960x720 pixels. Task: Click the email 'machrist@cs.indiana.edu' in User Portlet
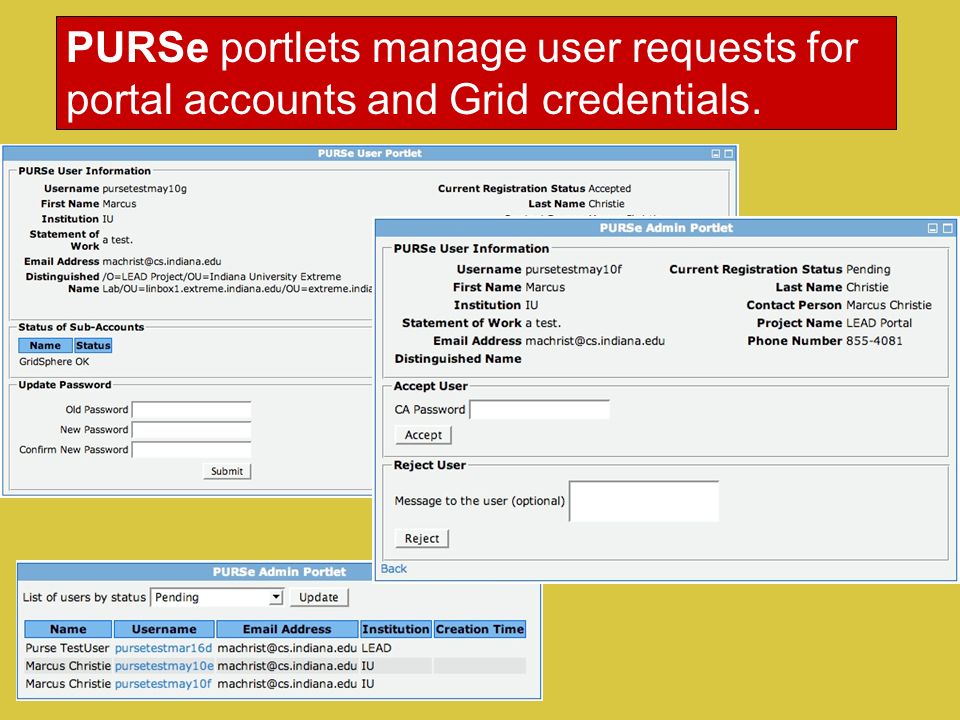[162, 261]
